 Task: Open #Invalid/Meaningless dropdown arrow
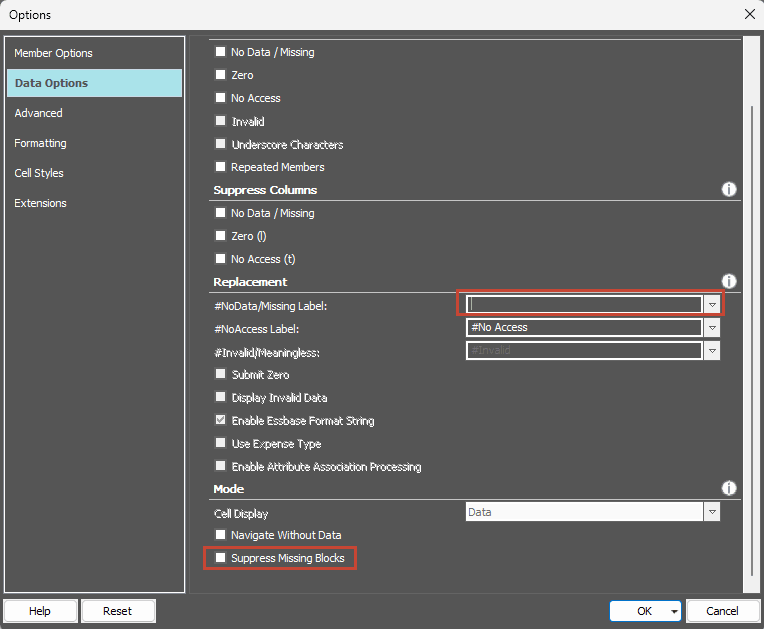pyautogui.click(x=712, y=350)
